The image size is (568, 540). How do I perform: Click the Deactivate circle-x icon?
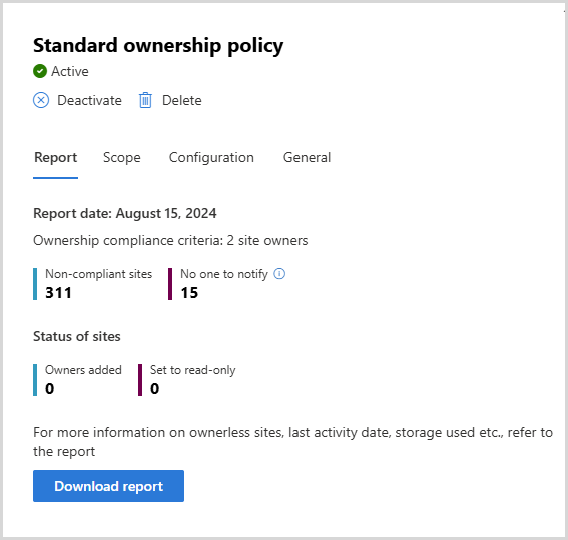[x=41, y=100]
